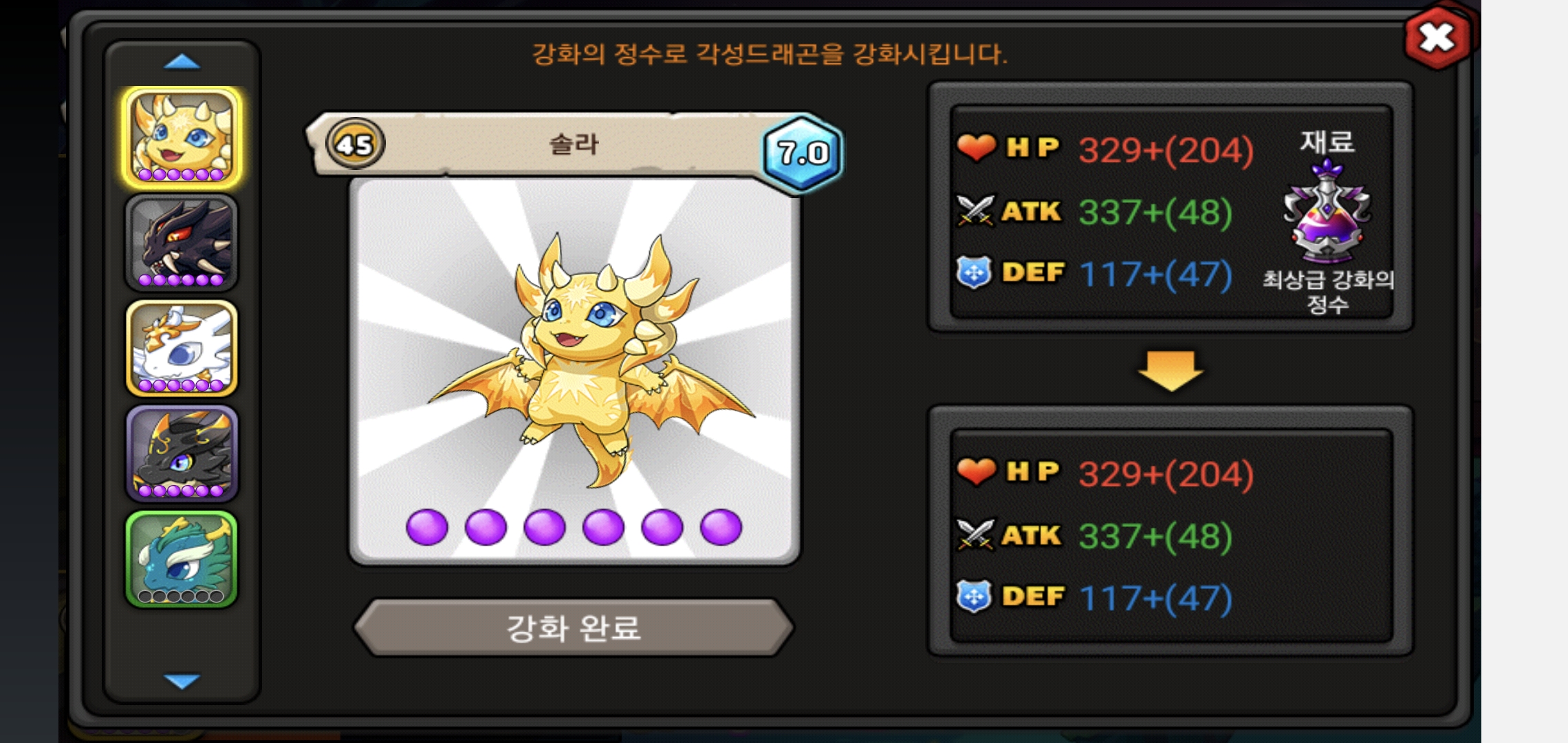Click the 강화 완료 button
The width and height of the screenshot is (1568, 743).
coord(574,627)
